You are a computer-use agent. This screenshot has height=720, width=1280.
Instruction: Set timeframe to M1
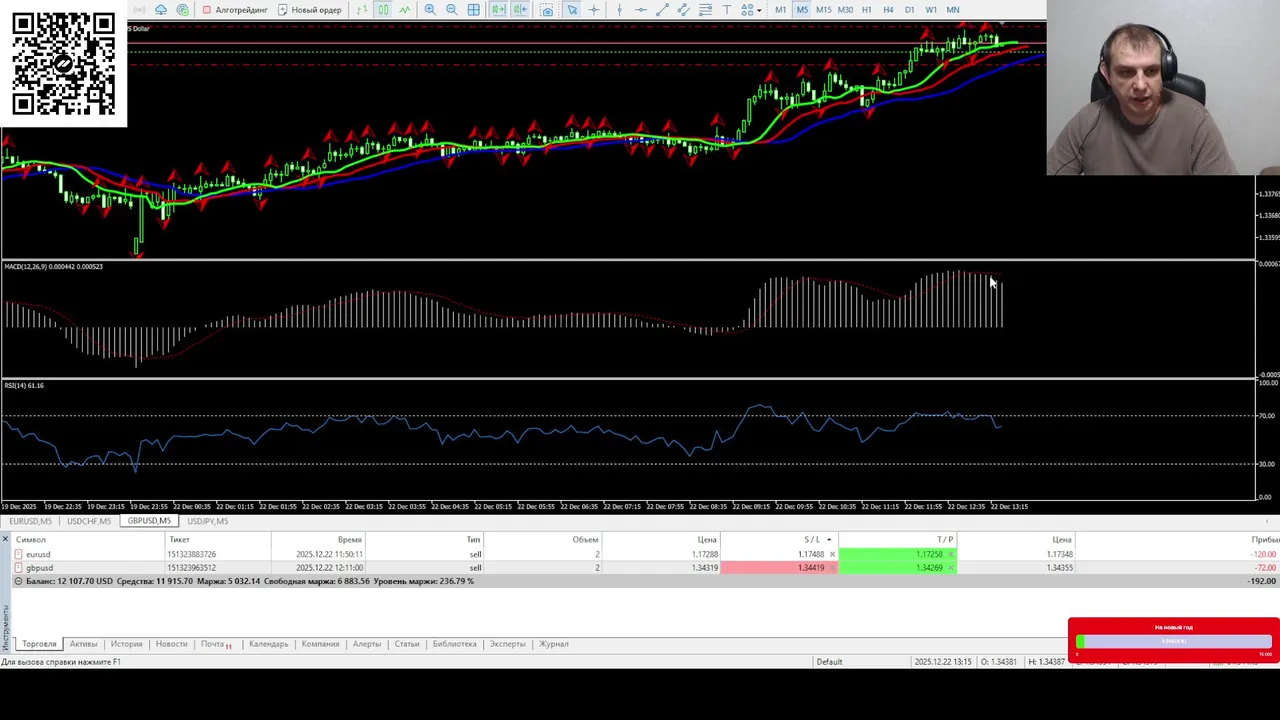point(780,9)
